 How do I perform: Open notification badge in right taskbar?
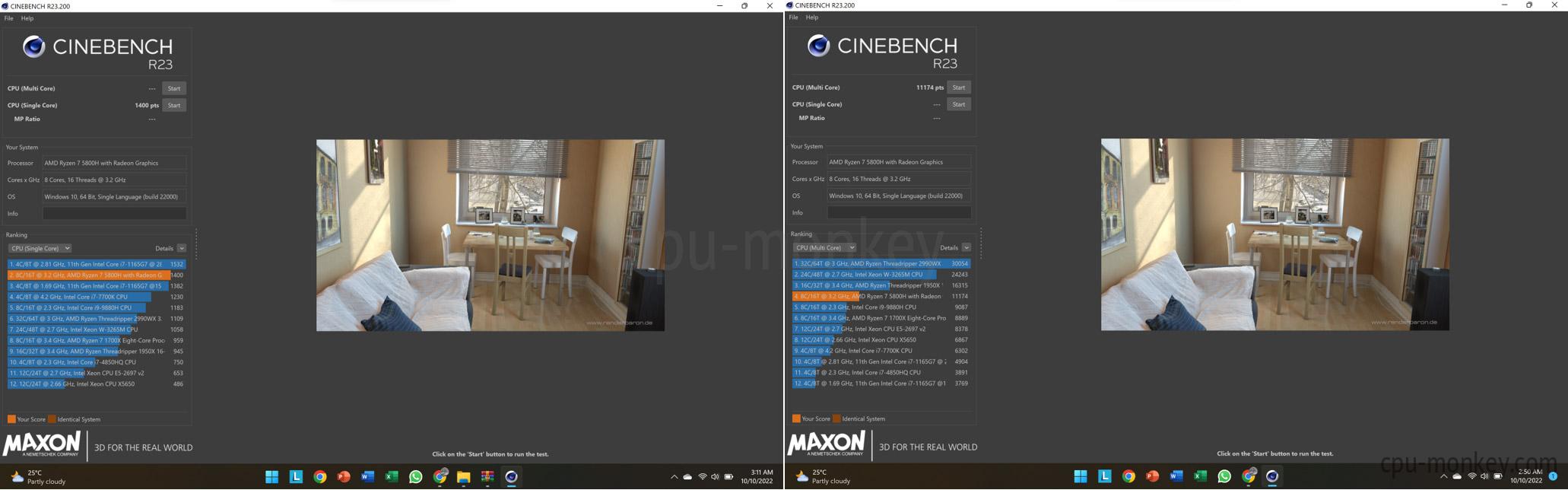(1553, 476)
